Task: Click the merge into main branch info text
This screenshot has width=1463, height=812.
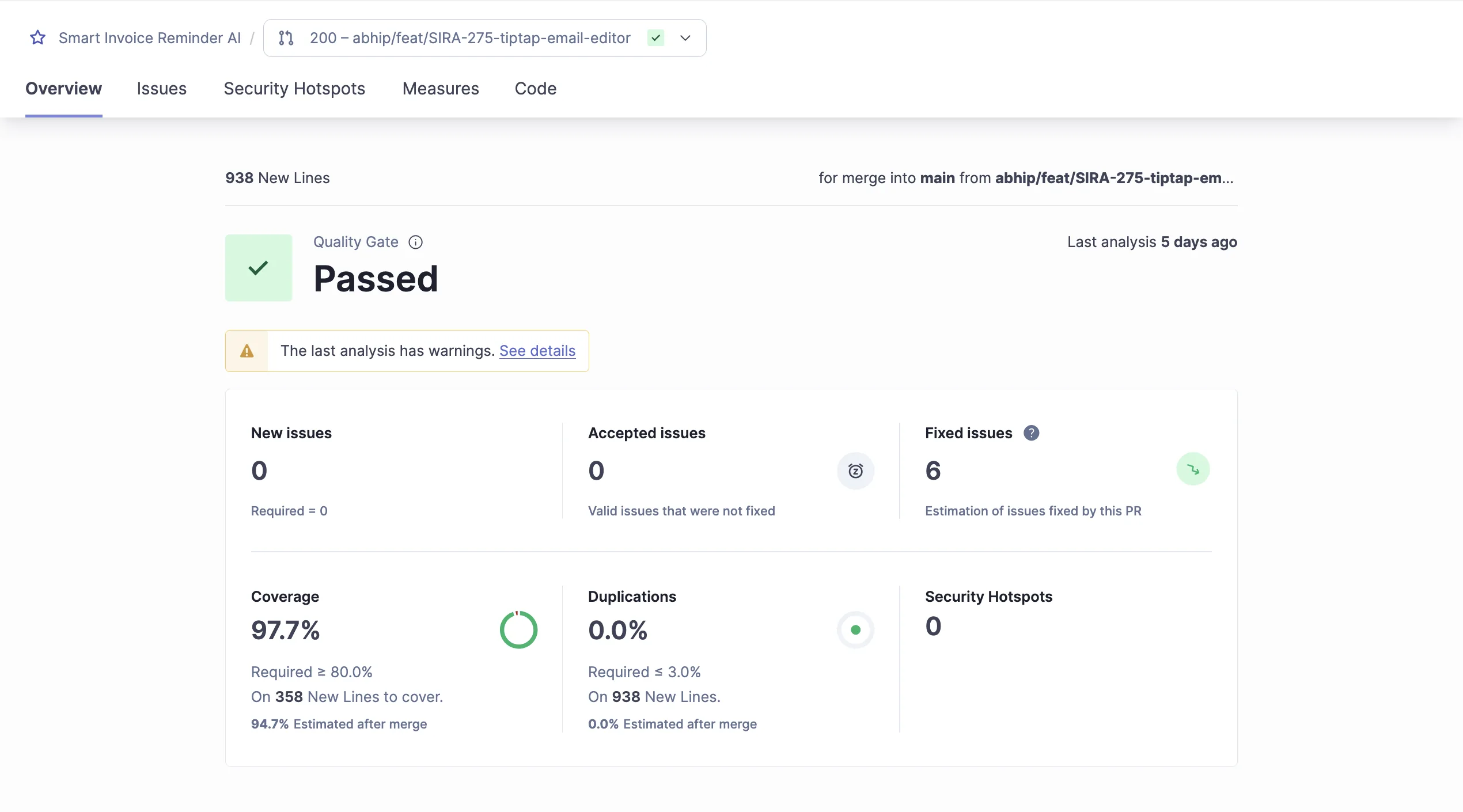Action: point(1026,178)
